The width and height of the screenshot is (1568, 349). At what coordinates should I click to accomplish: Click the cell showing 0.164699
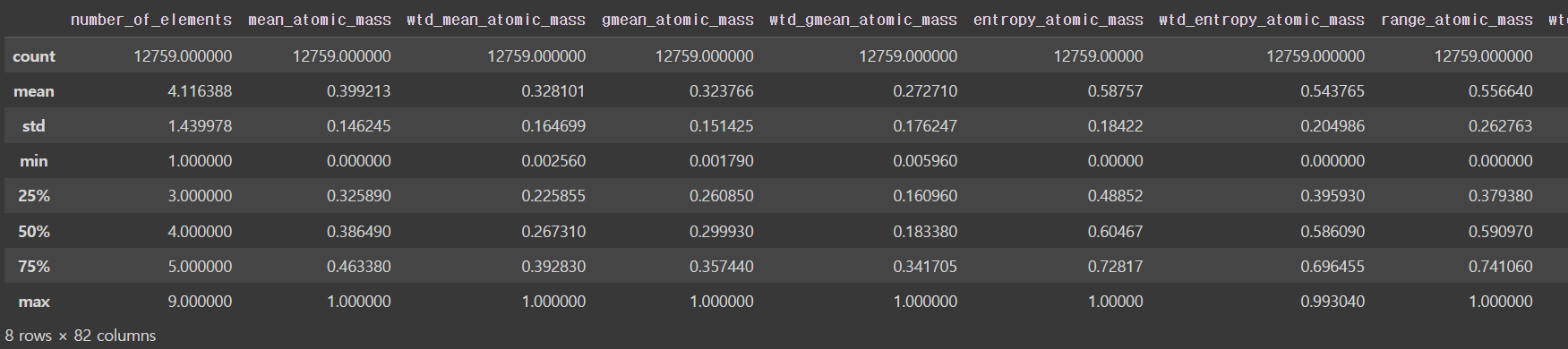(553, 126)
